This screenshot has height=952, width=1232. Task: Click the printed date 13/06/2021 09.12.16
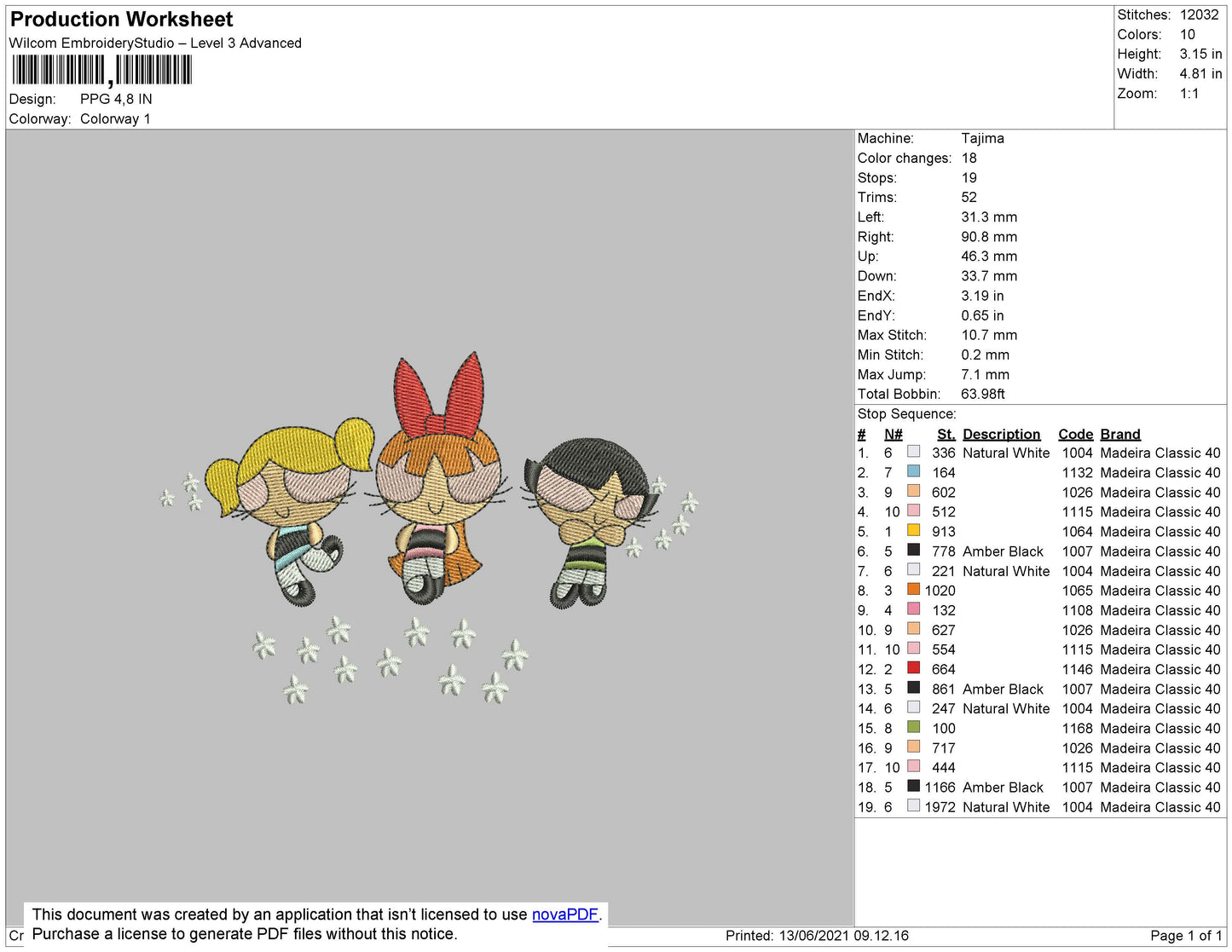[843, 935]
